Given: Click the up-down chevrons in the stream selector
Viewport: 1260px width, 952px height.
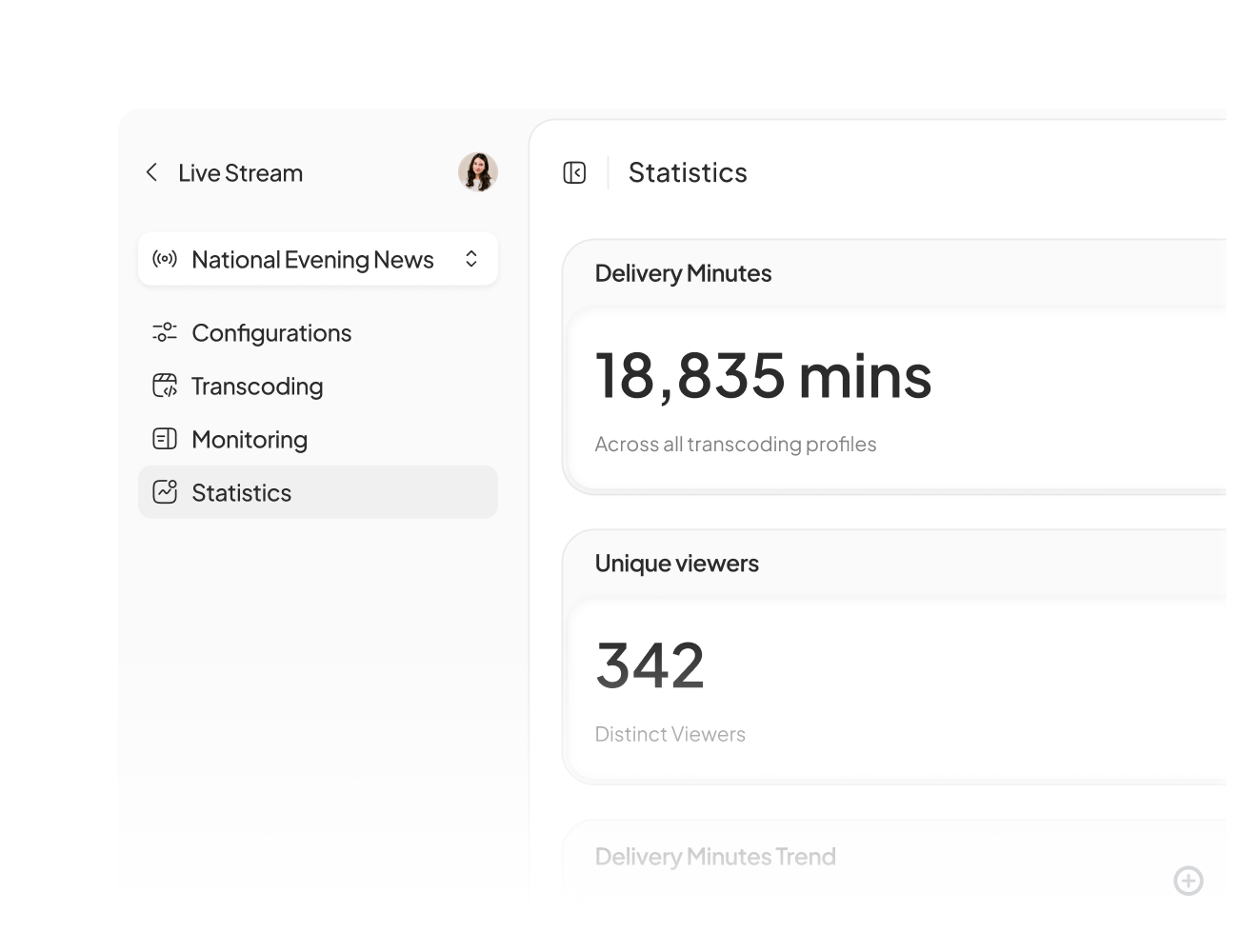Looking at the screenshot, I should point(471,259).
